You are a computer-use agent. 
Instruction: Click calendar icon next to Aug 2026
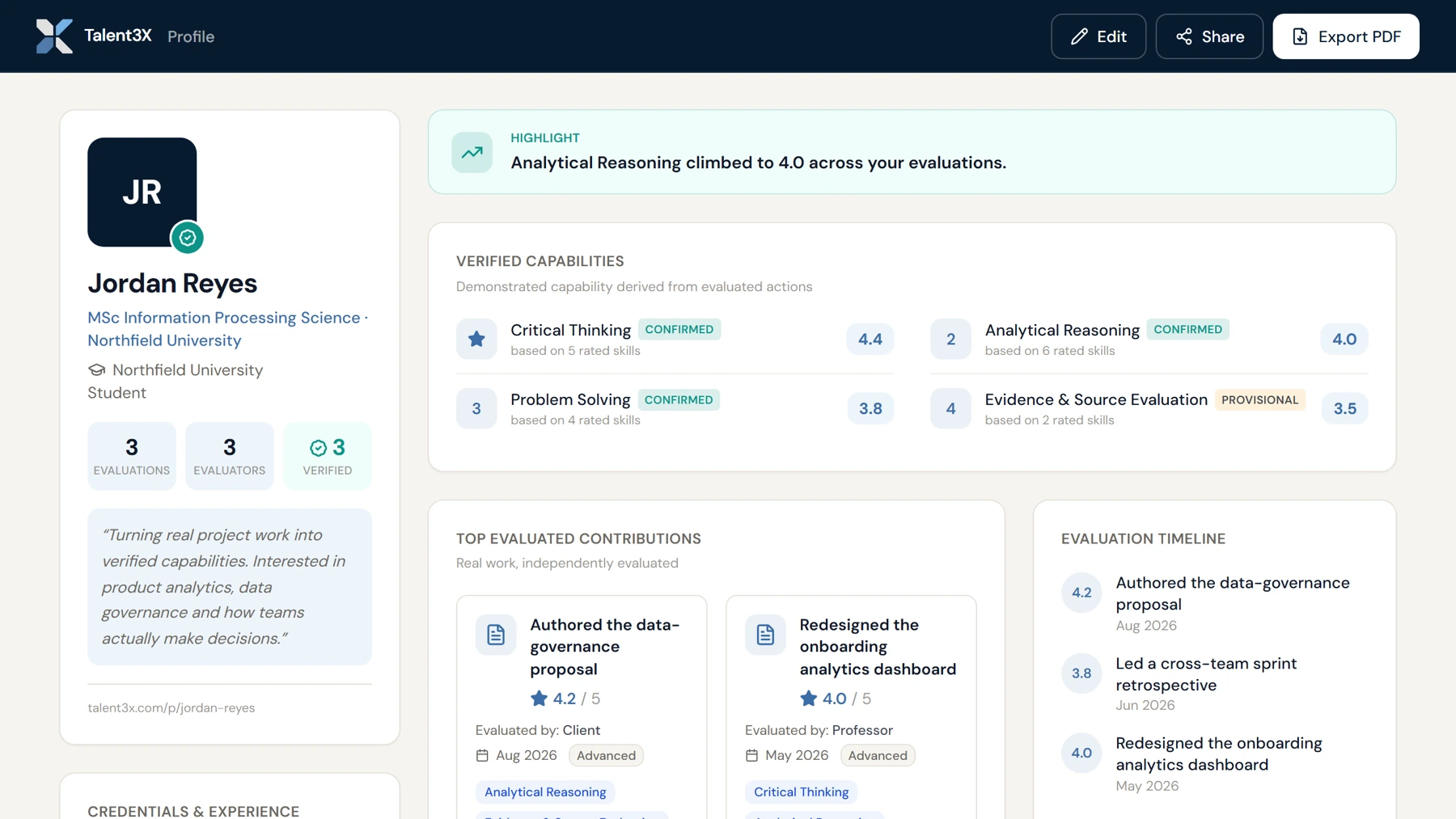click(x=482, y=756)
